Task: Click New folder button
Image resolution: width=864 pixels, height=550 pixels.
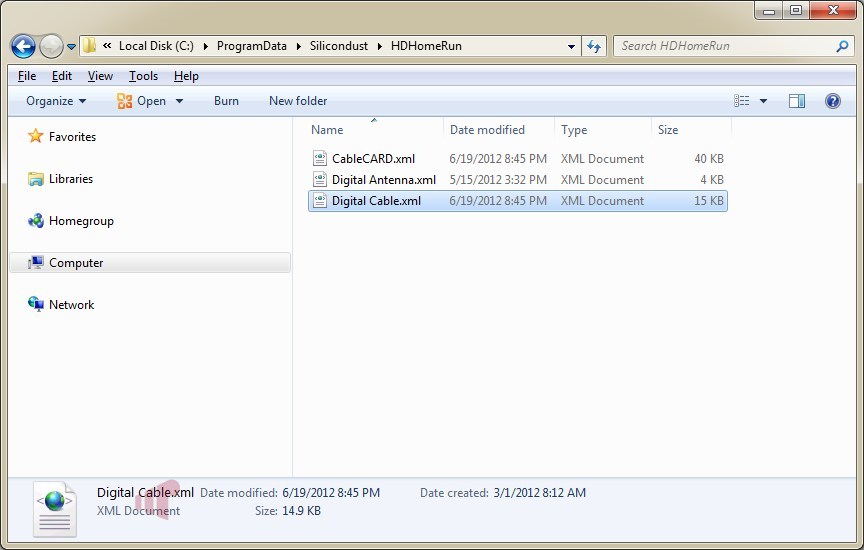Action: pos(298,101)
